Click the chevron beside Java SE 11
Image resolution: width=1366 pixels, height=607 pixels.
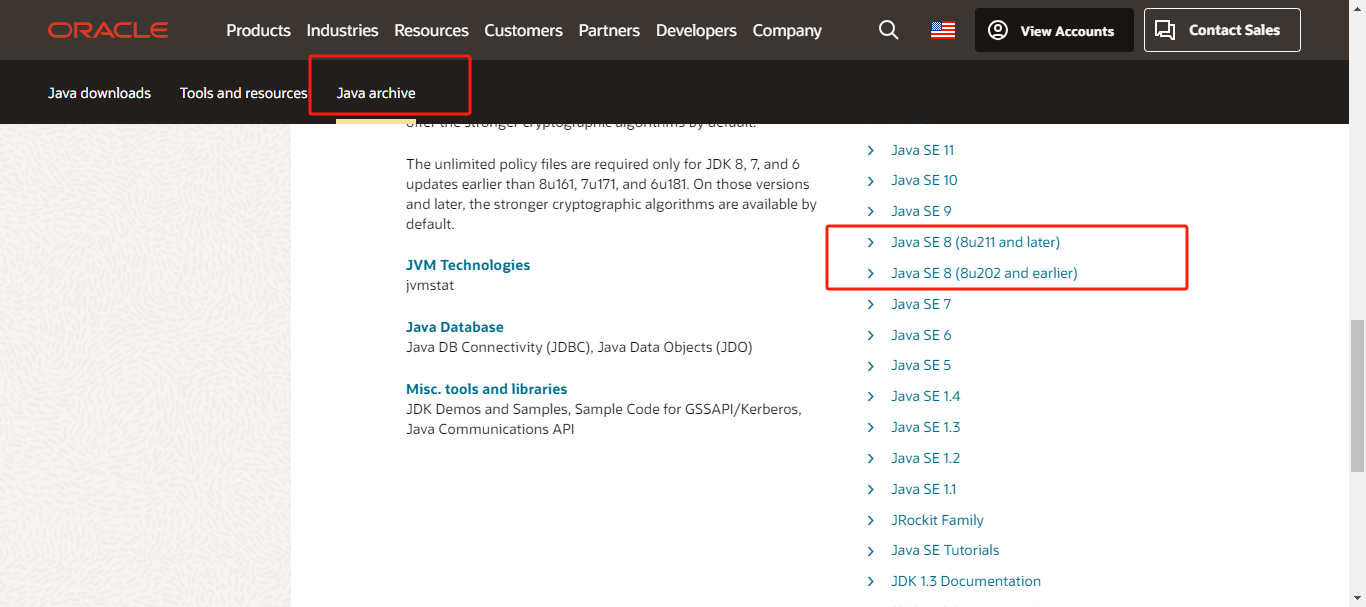click(x=871, y=150)
